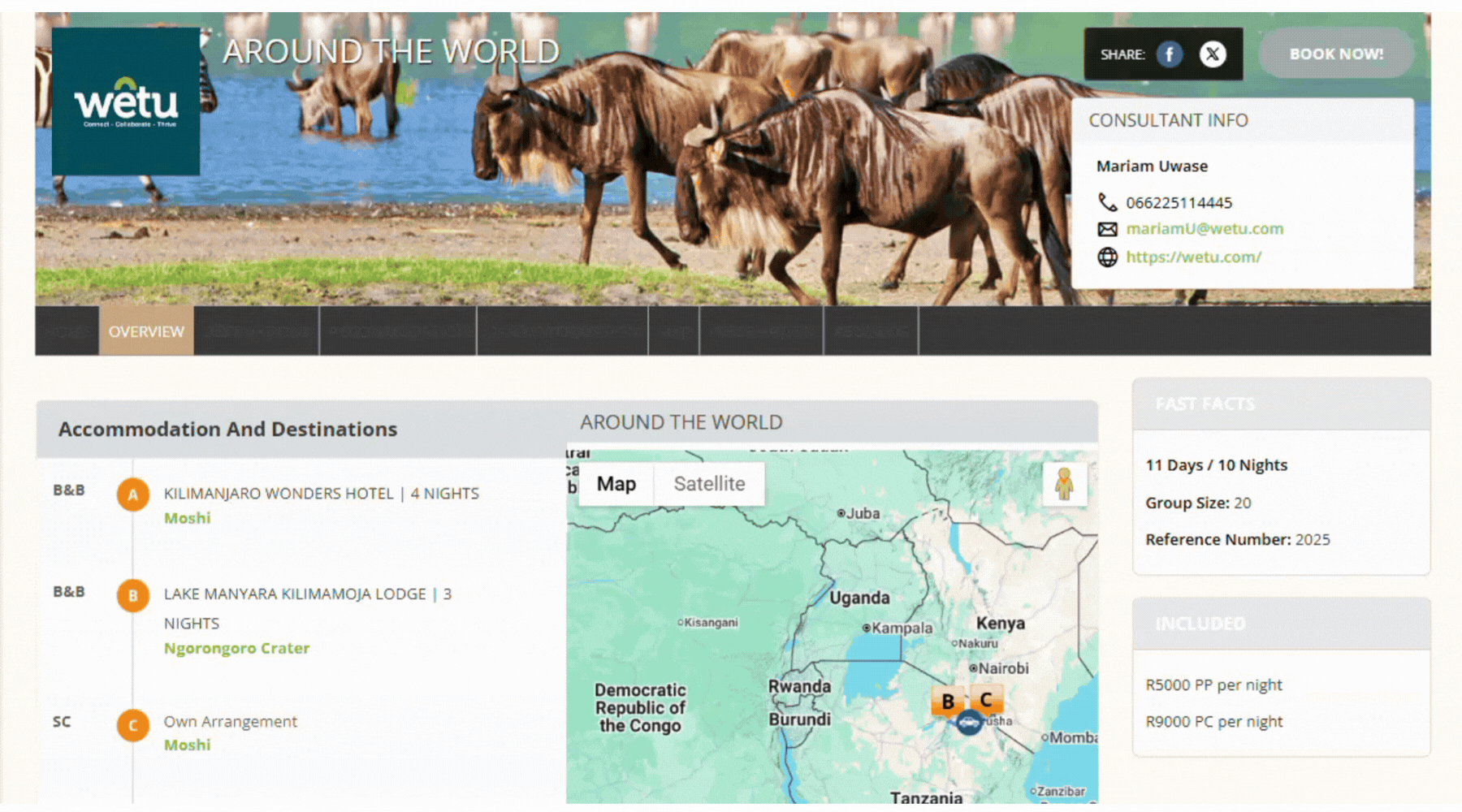Switch the map to Map view
1462x812 pixels.
616,484
